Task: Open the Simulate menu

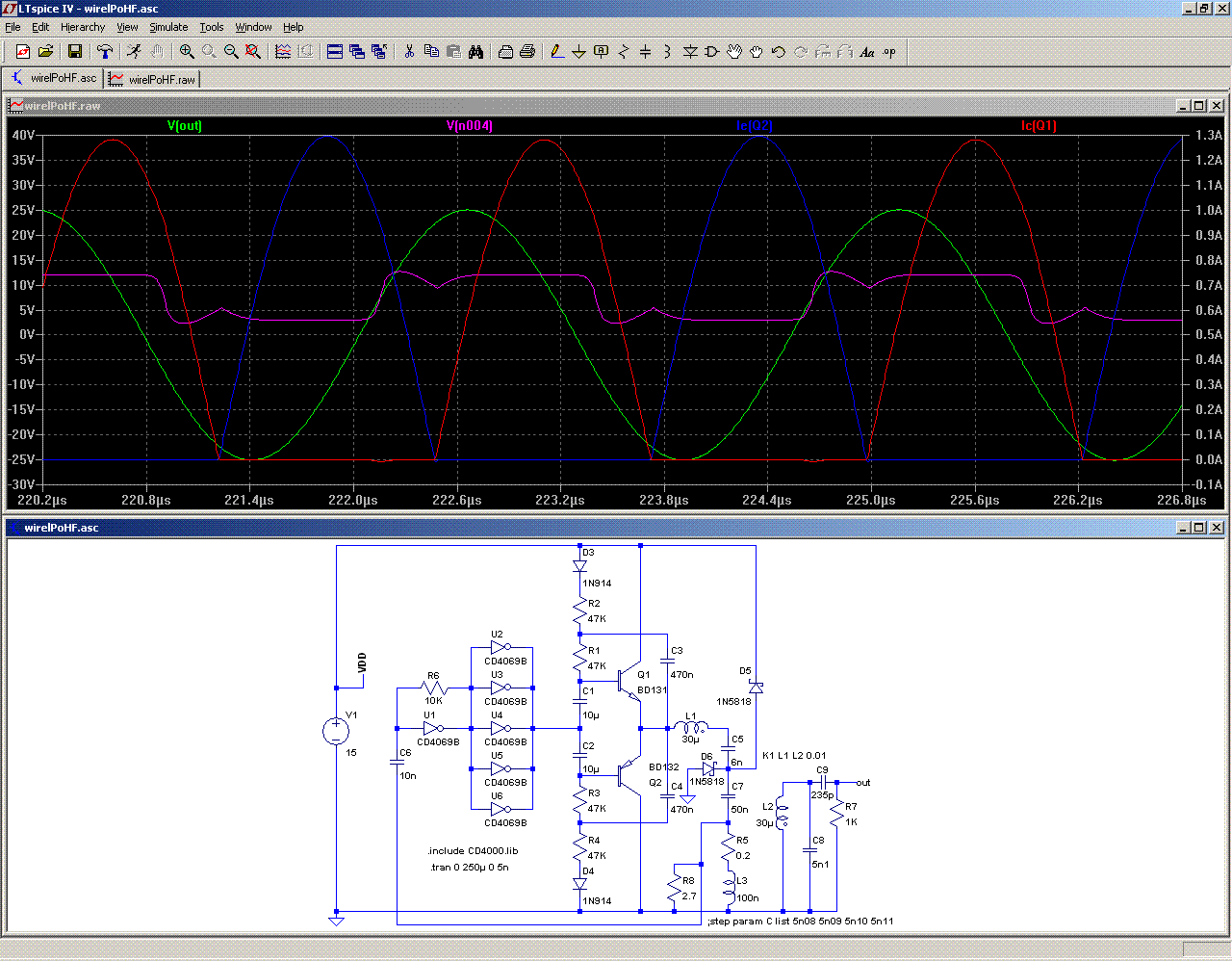Action: [x=168, y=27]
